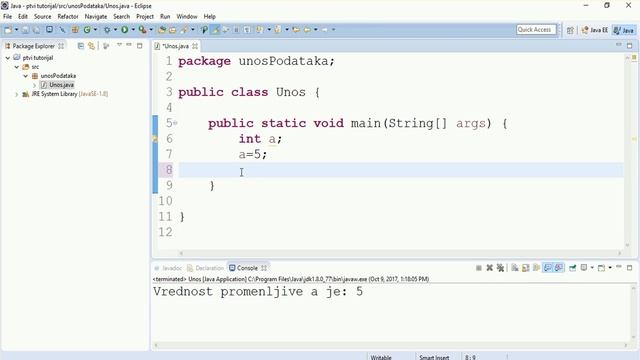Open the Refactor menu

pyautogui.click(x=68, y=16)
